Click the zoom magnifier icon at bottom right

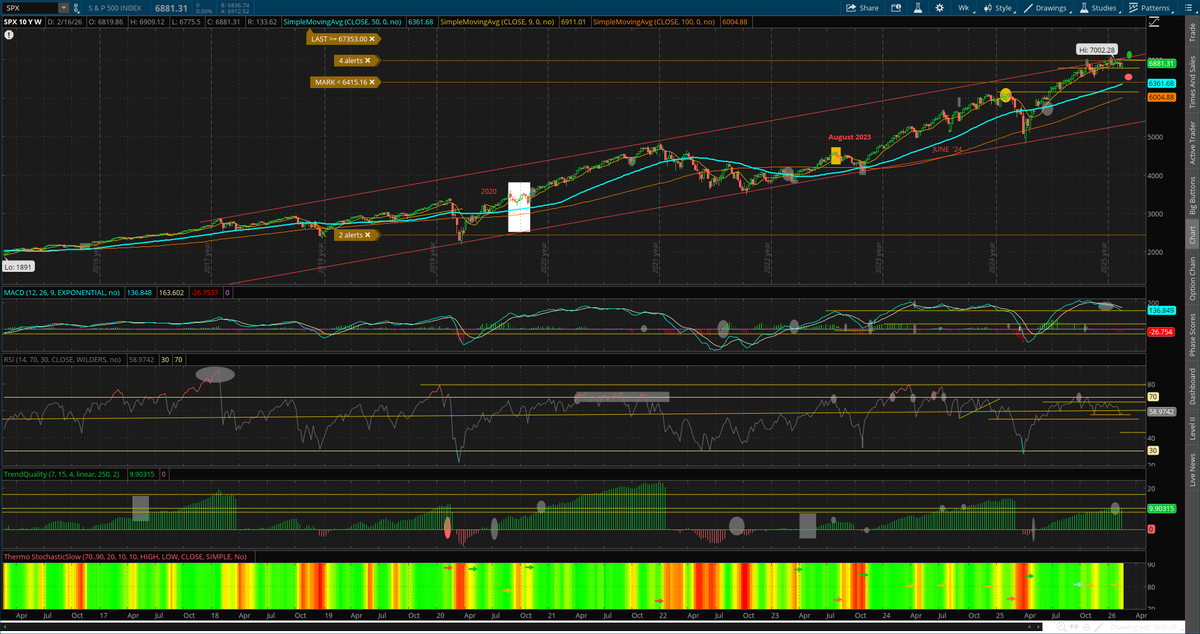(1062, 627)
